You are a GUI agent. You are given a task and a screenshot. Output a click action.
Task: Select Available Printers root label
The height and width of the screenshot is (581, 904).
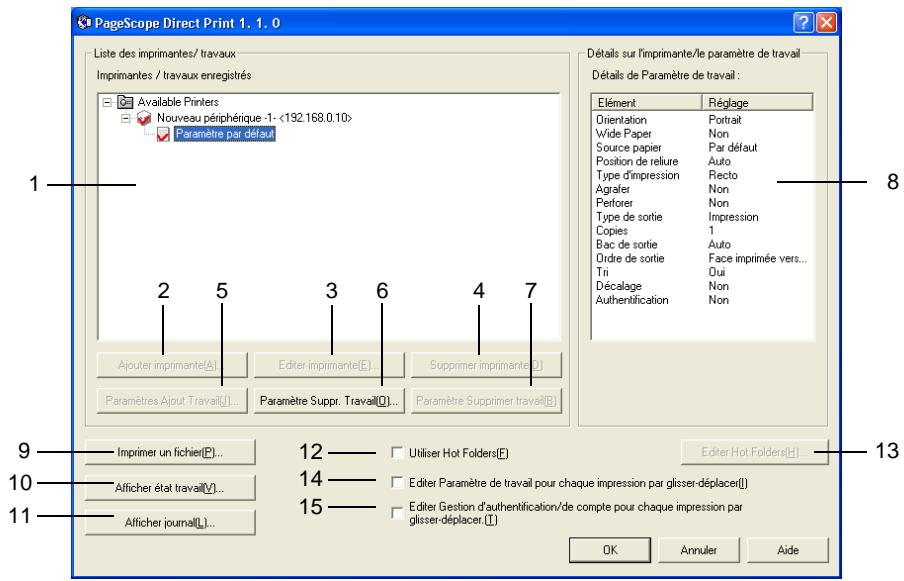(x=178, y=102)
